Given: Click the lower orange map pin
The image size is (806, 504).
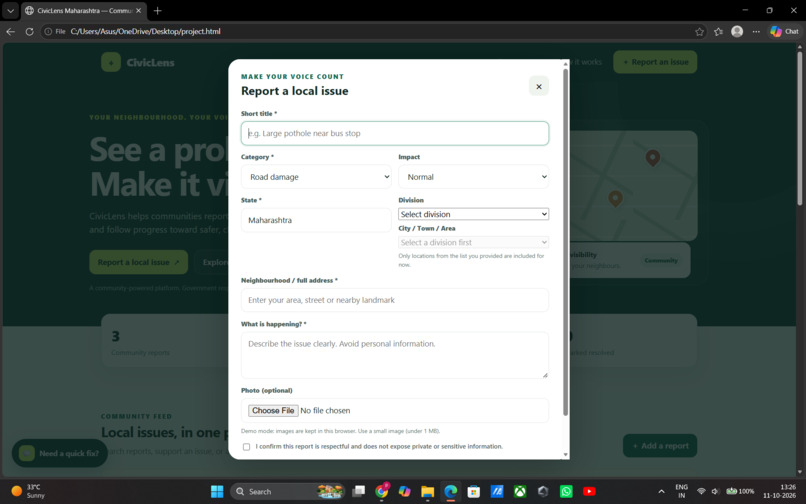Looking at the screenshot, I should click(615, 198).
